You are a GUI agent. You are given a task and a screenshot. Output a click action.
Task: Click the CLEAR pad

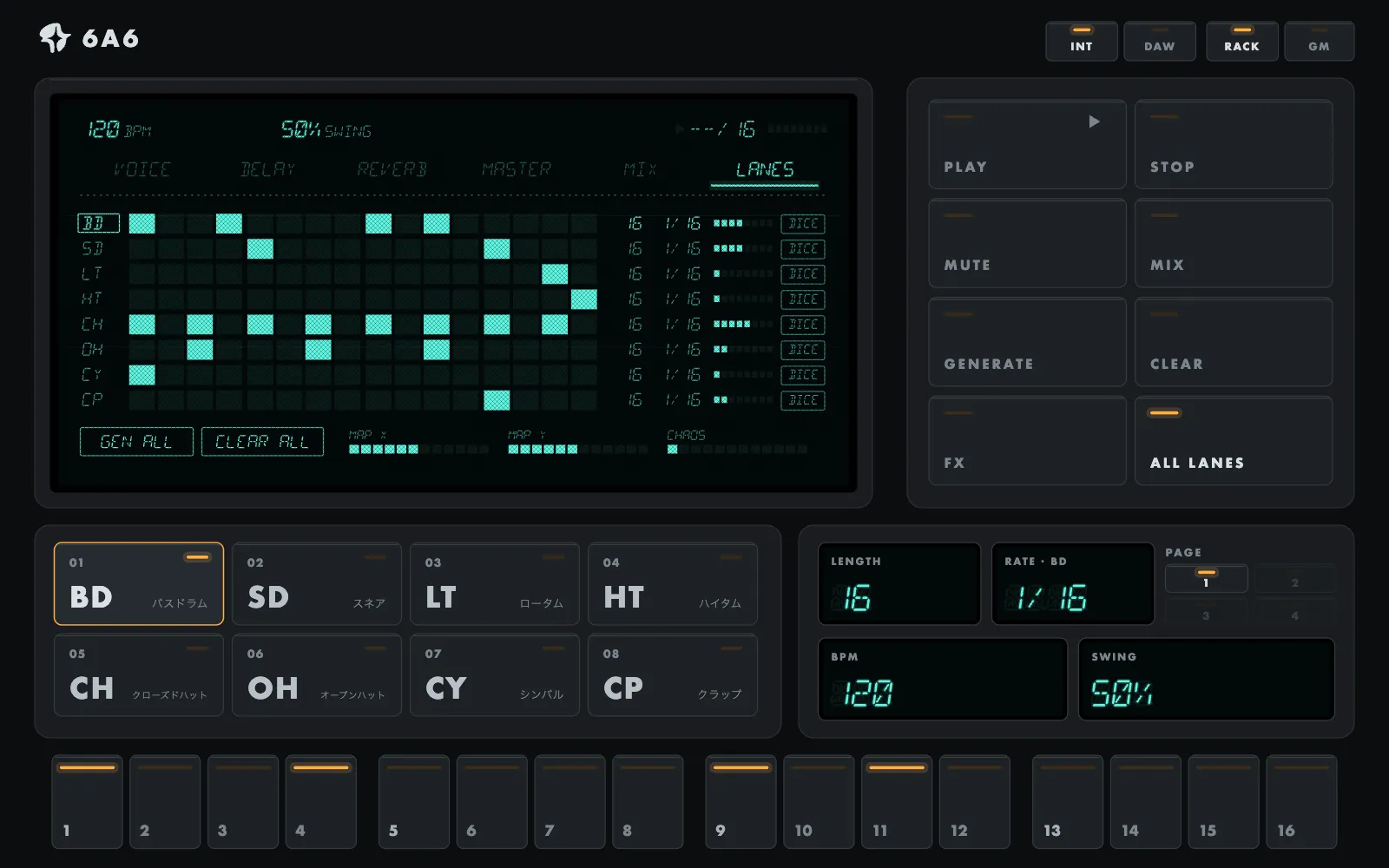[x=1234, y=342]
